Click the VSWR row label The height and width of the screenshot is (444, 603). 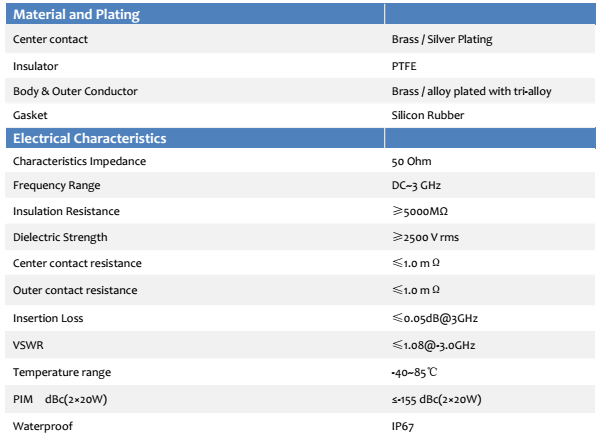point(28,345)
